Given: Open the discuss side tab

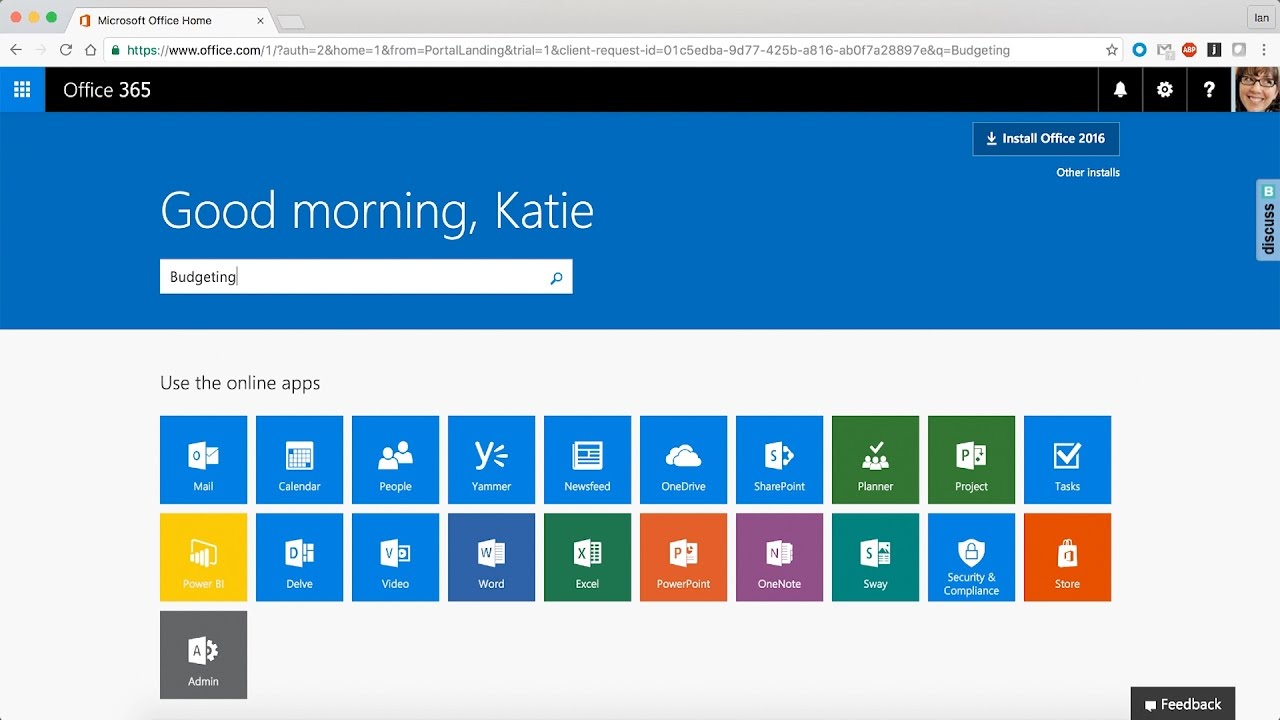Looking at the screenshot, I should pos(1268,220).
